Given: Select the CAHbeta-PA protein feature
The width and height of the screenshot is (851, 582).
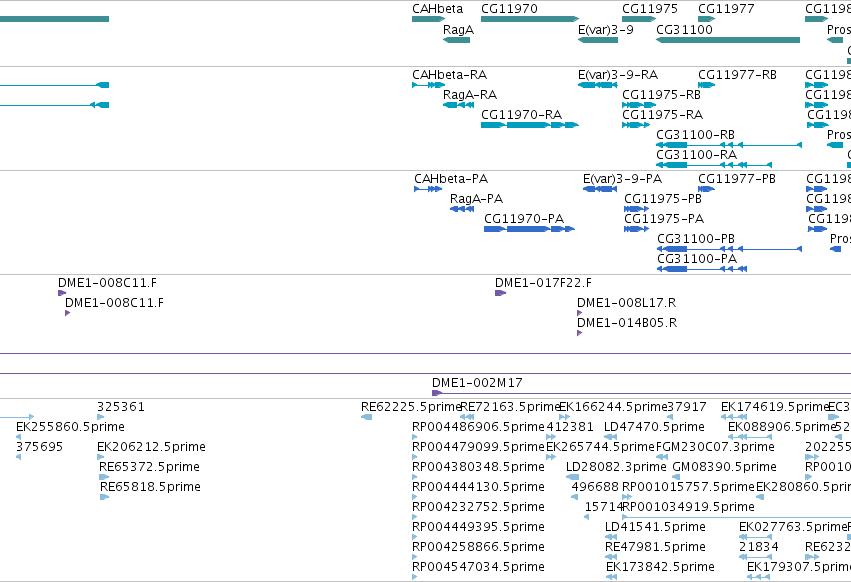Looking at the screenshot, I should tap(428, 189).
